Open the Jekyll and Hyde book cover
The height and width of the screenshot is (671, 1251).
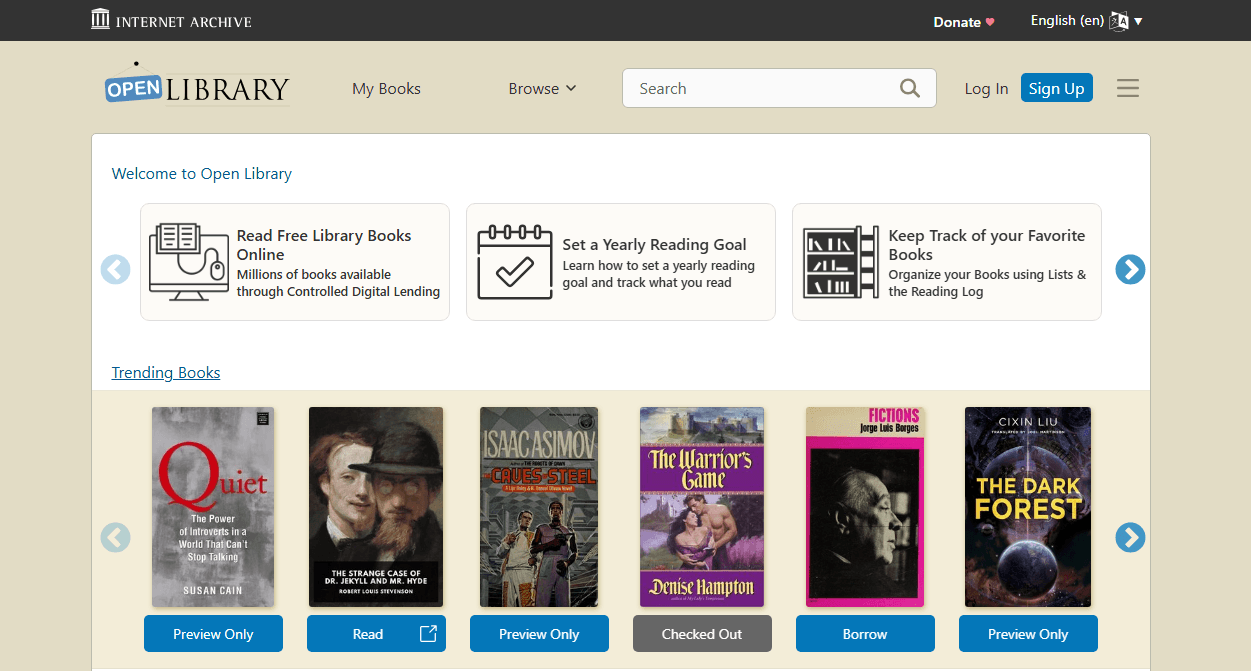tap(376, 507)
